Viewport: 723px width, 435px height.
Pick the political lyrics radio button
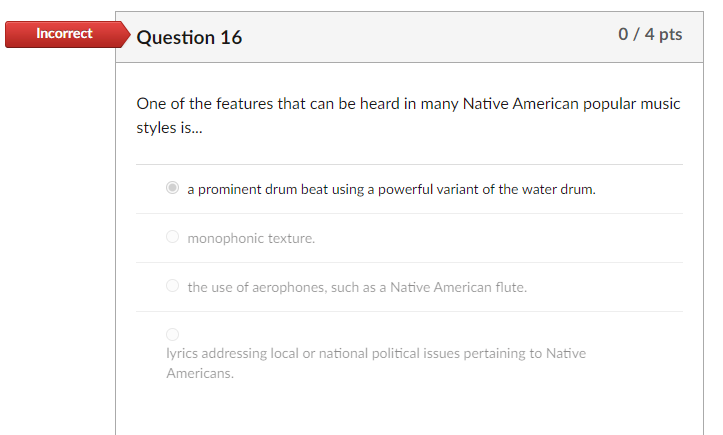click(173, 334)
